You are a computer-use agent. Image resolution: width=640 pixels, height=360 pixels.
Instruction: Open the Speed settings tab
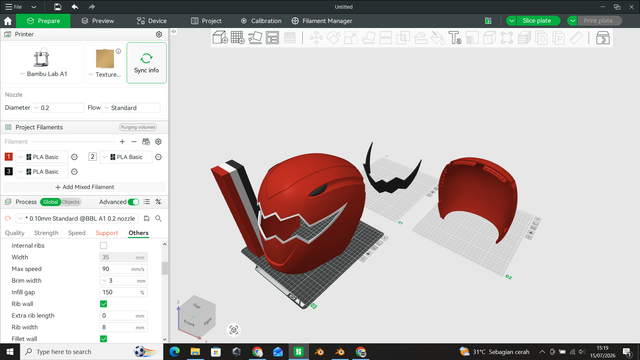click(77, 233)
